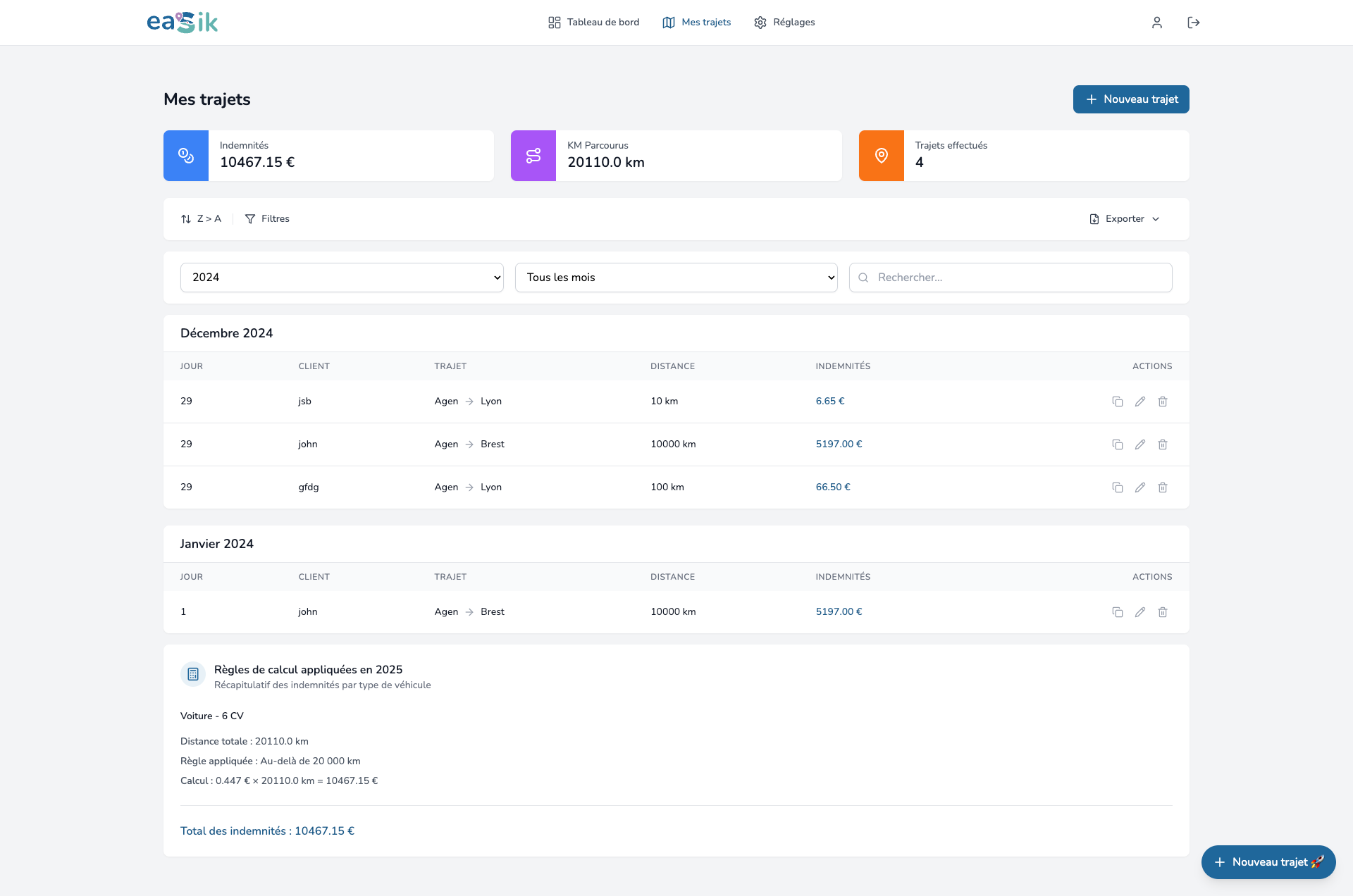The image size is (1353, 896).
Task: Click the Voiture - 6 CV label
Action: [212, 716]
